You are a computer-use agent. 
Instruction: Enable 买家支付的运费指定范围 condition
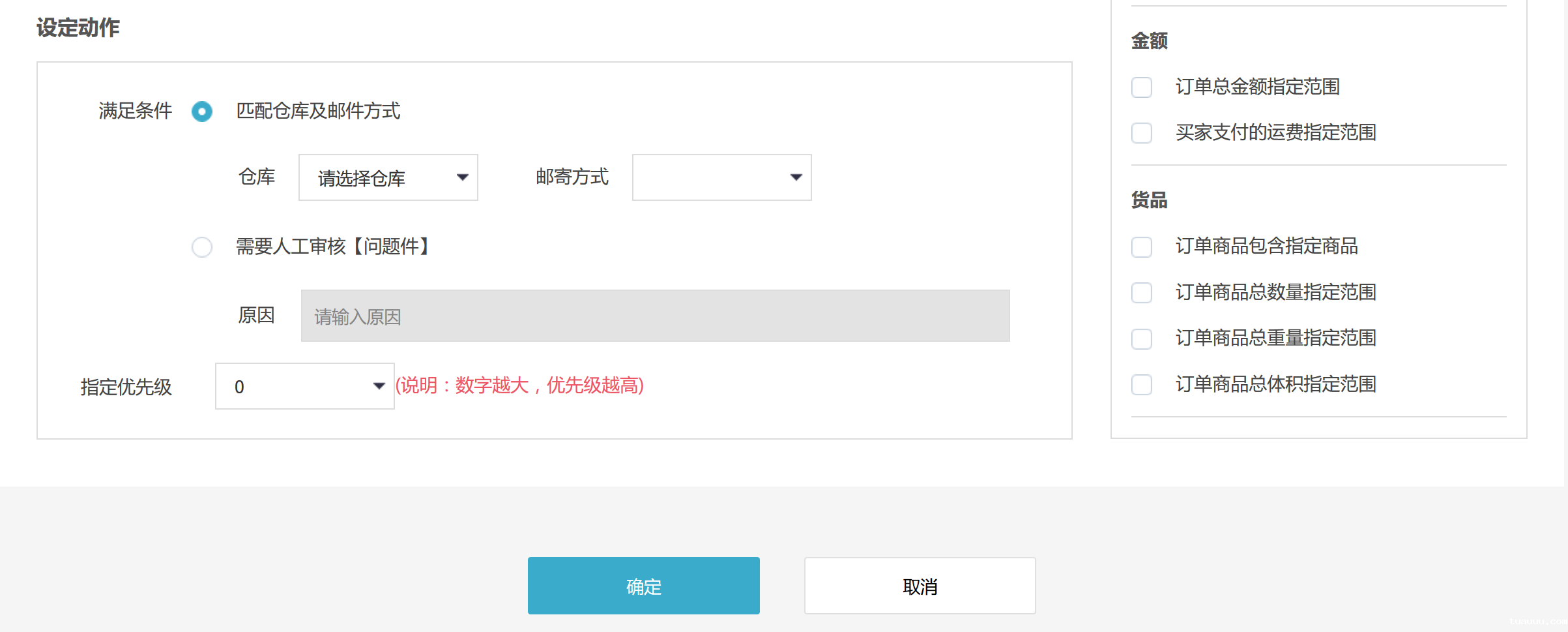[1141, 133]
